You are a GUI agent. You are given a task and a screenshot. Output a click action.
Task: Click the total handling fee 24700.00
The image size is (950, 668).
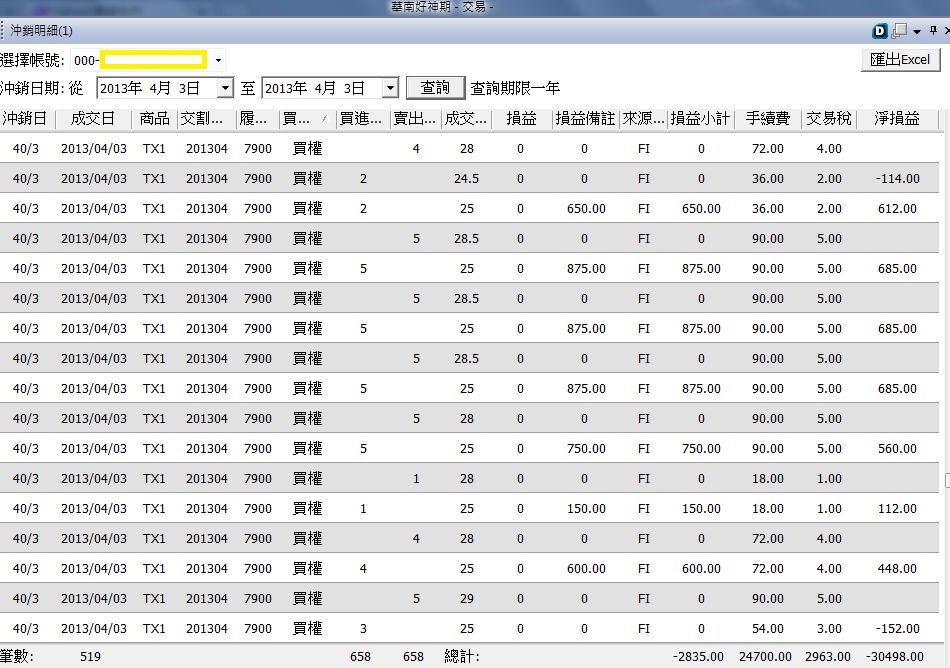point(765,656)
